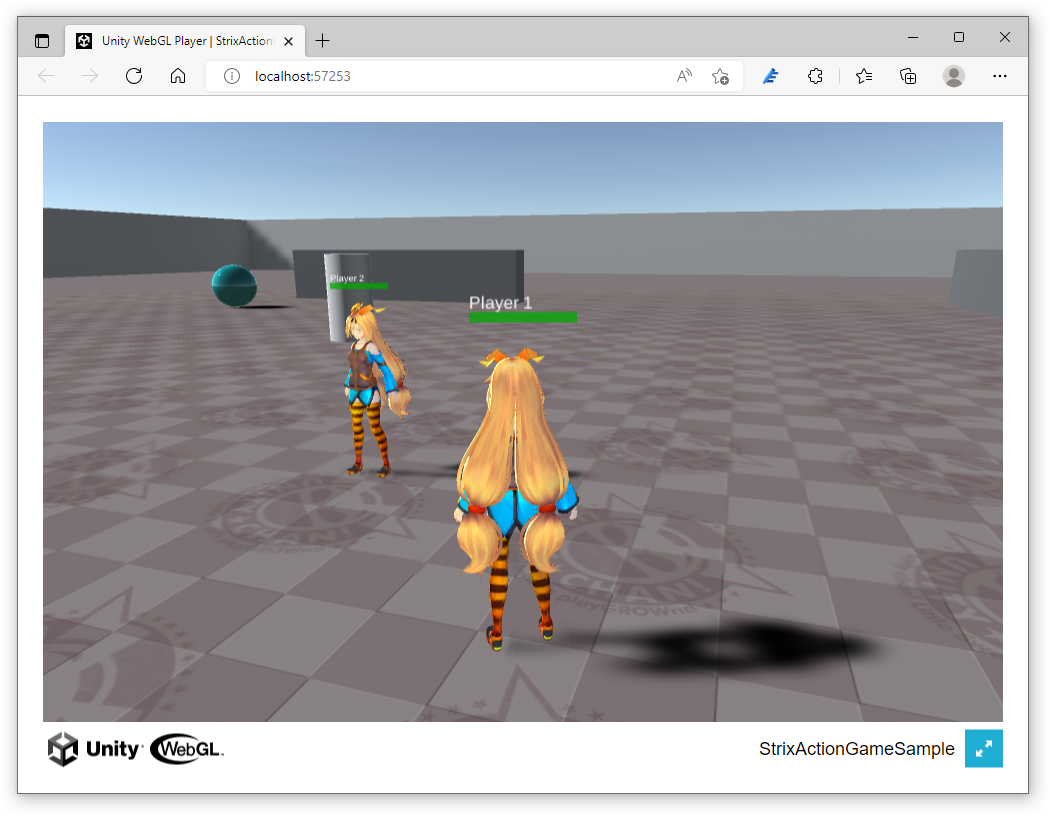Click the Player 1 green health bar
Screen dimensions: 1050x816
(x=522, y=317)
